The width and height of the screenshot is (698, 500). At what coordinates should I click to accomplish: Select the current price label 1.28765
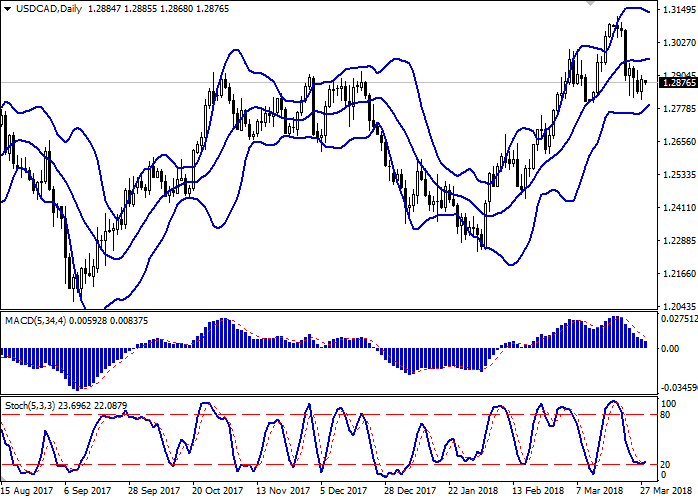coord(679,83)
